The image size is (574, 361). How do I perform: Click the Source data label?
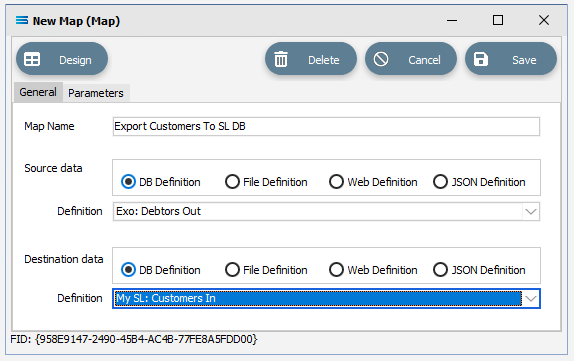[53, 168]
